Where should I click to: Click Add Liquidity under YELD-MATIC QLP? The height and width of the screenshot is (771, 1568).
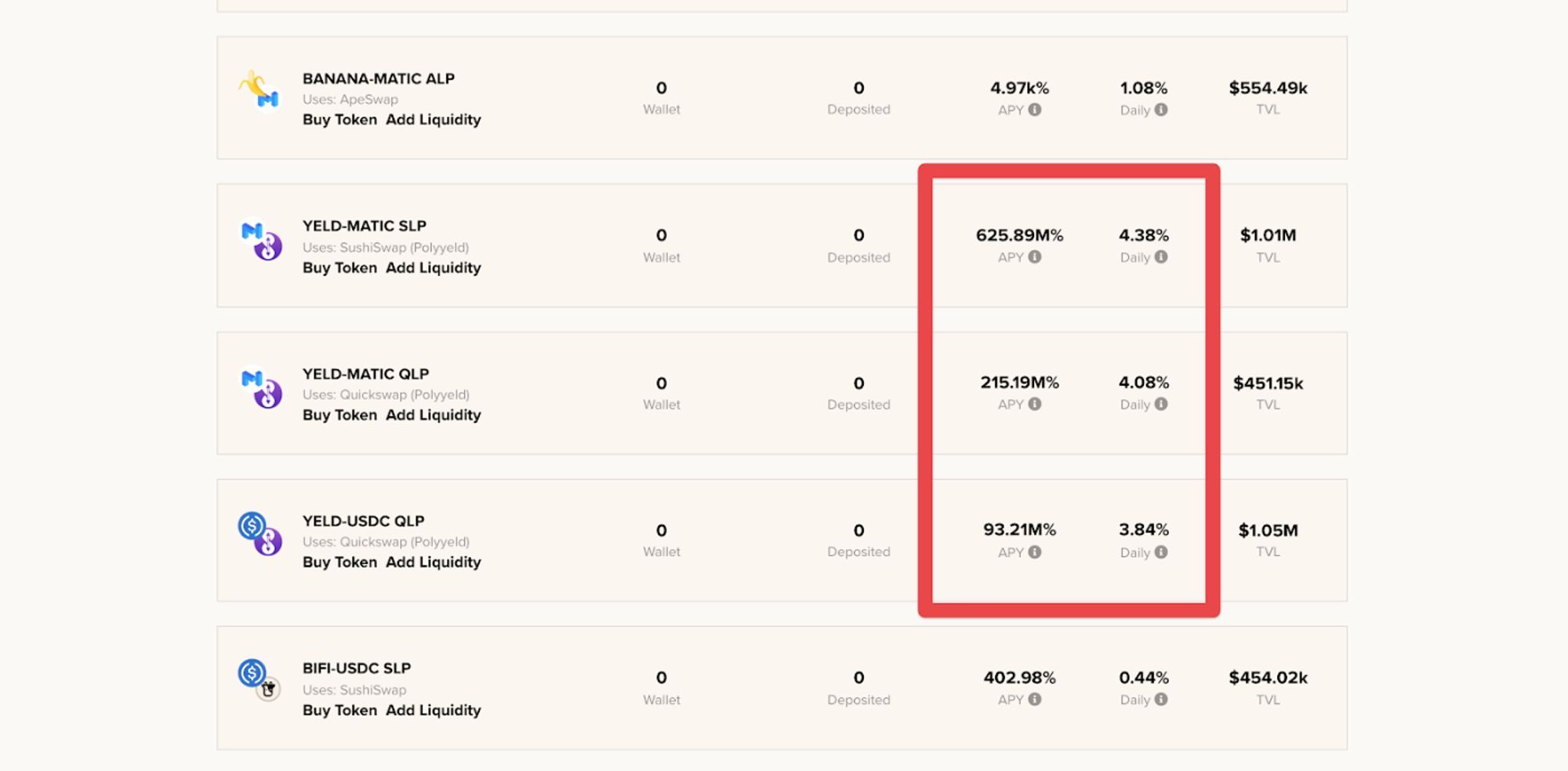click(x=433, y=415)
